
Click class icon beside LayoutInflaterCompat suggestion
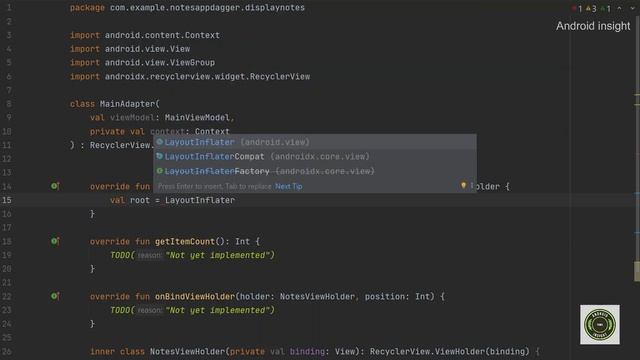click(160, 156)
